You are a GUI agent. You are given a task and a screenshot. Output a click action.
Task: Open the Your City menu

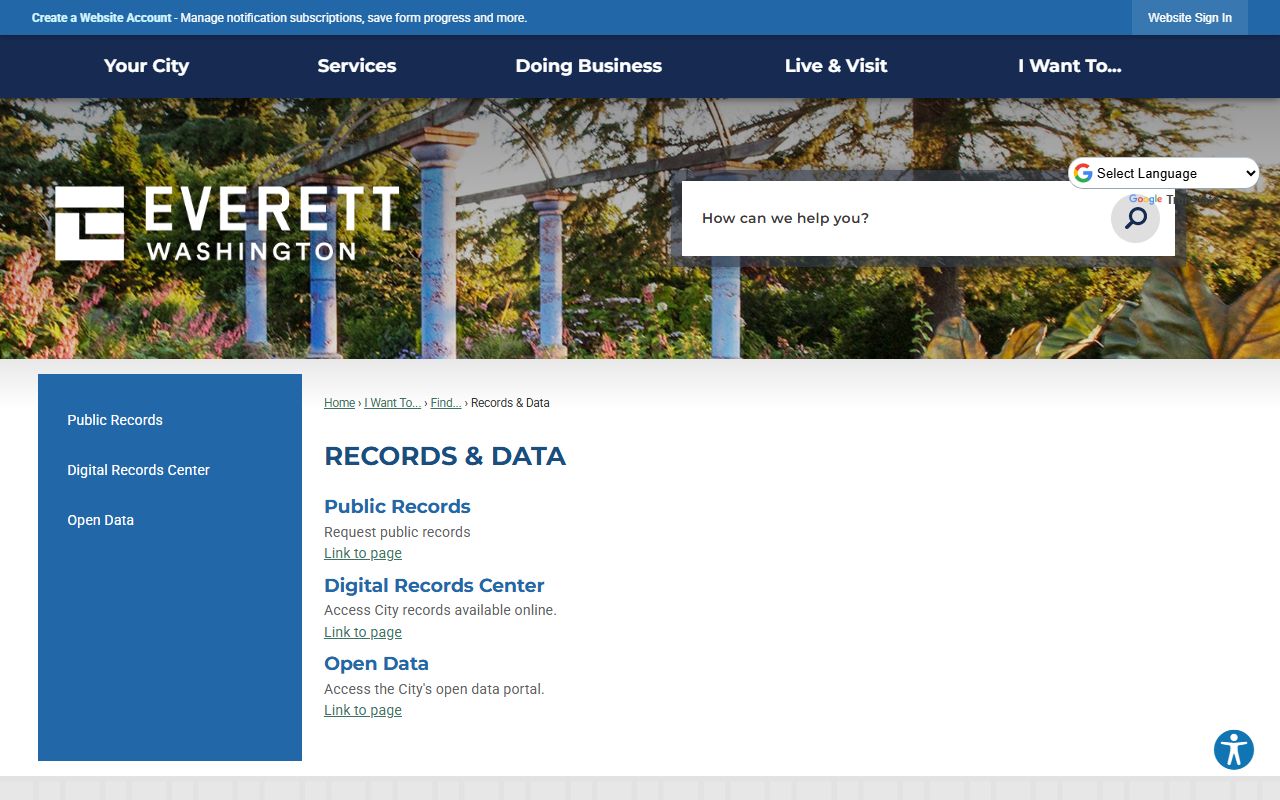[146, 66]
